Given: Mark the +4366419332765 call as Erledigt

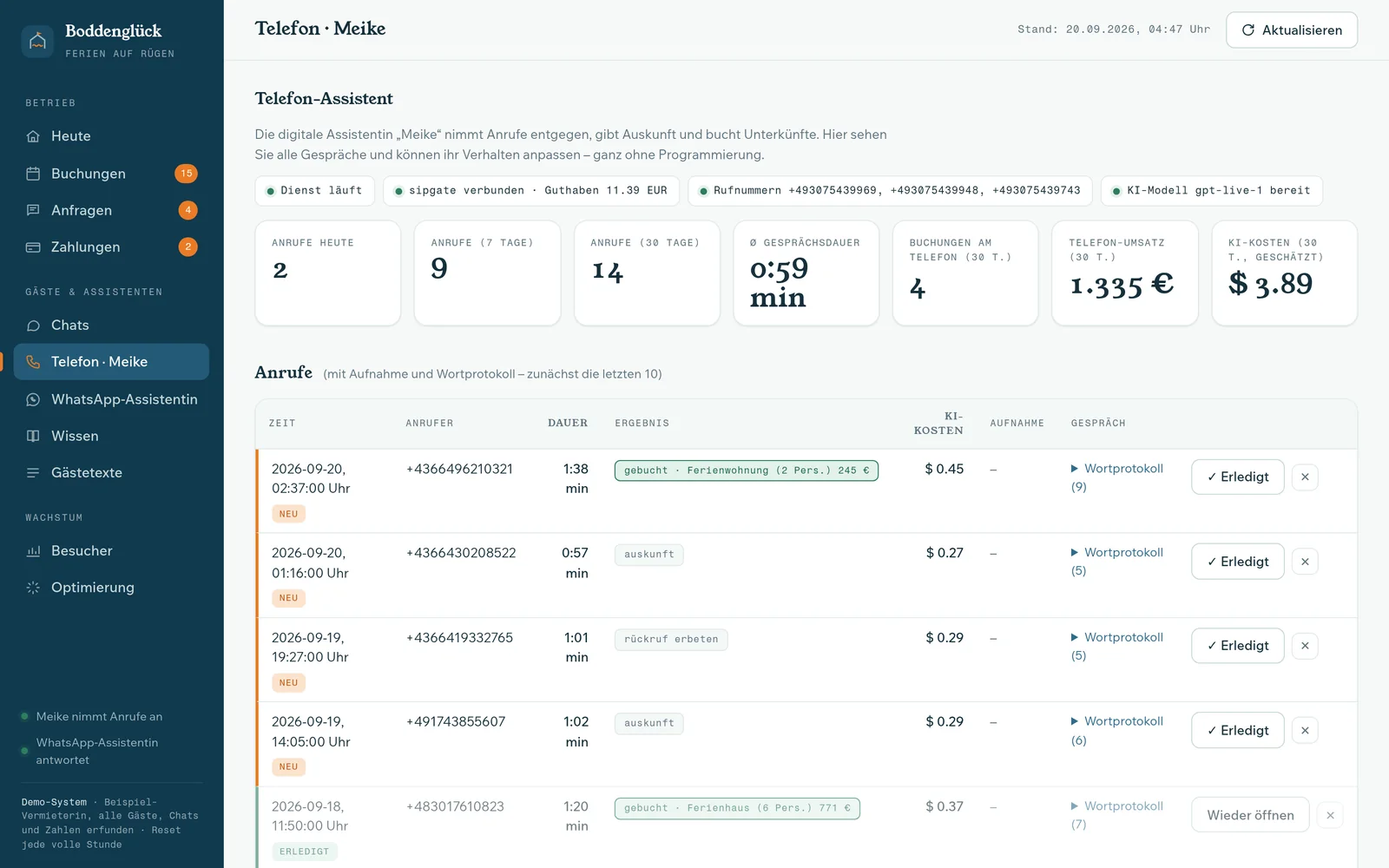Looking at the screenshot, I should (x=1237, y=646).
